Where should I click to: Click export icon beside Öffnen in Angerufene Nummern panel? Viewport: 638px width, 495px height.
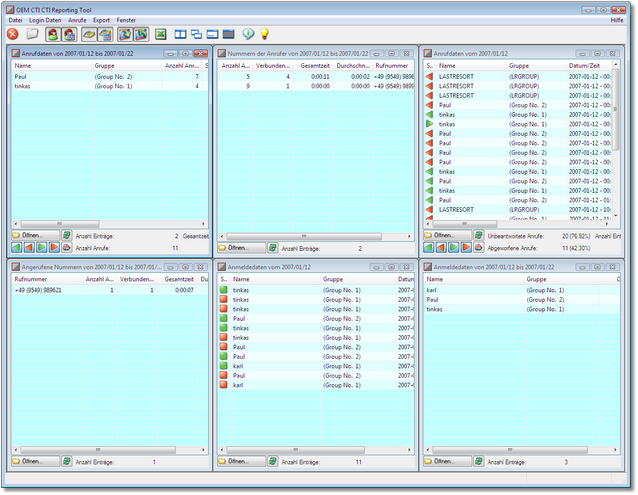[x=67, y=462]
